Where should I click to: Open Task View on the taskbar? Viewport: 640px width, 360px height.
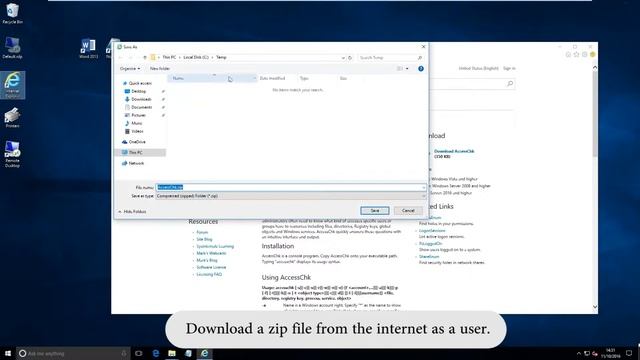tap(139, 353)
